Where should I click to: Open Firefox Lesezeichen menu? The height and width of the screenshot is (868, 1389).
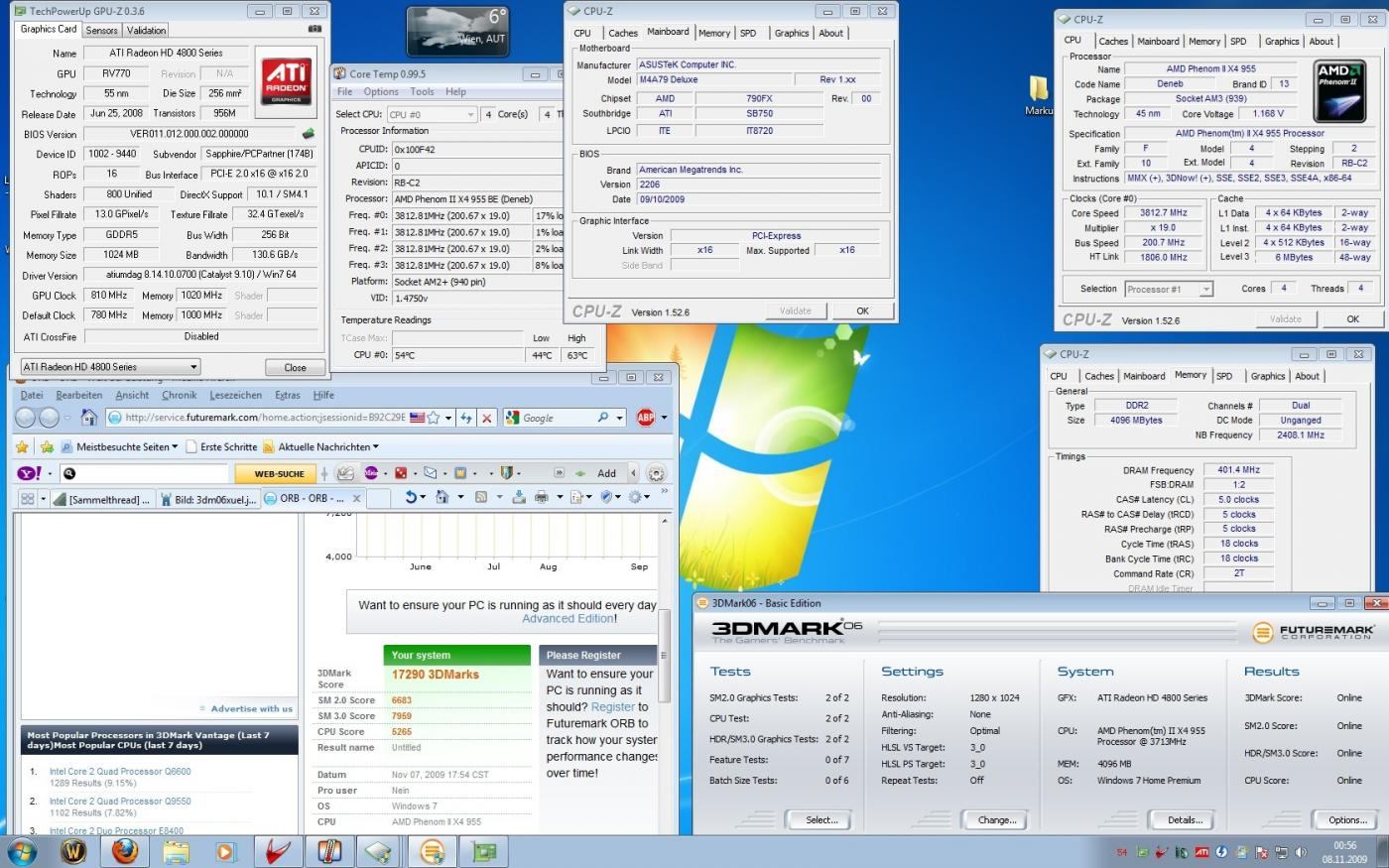click(234, 395)
